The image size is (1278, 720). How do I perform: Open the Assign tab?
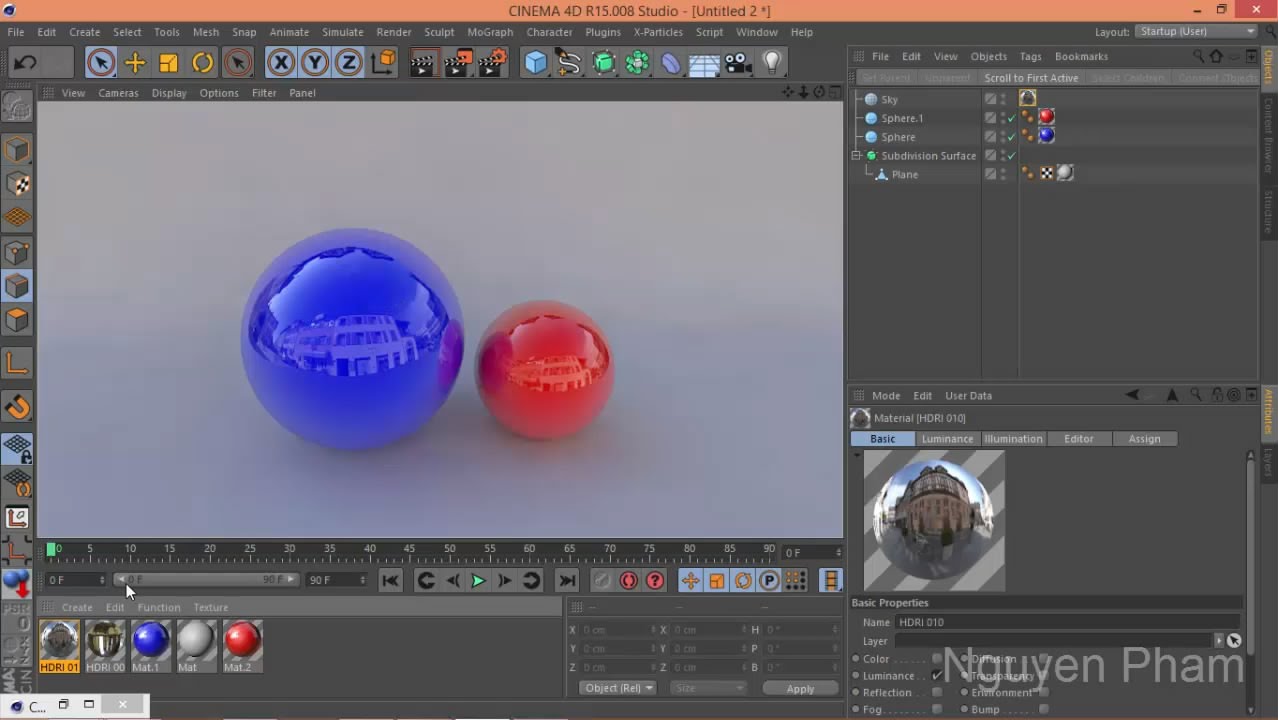[x=1144, y=439]
